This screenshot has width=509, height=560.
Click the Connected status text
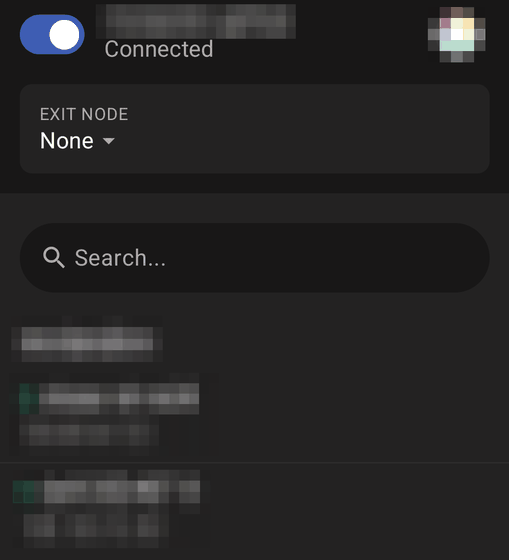click(x=159, y=49)
